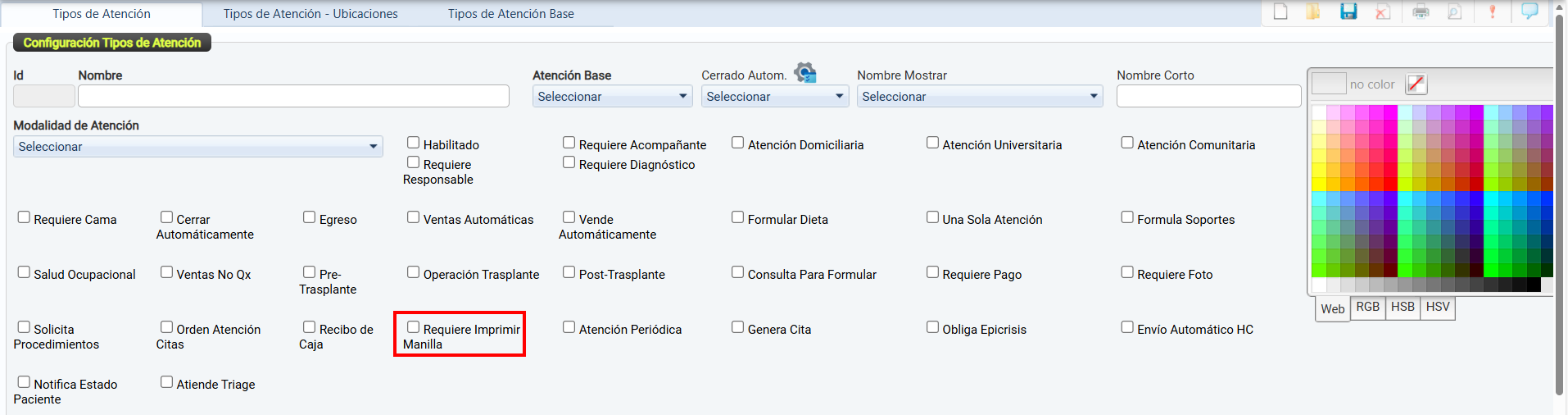Open the Tipos de Atención Base tab

click(x=510, y=14)
